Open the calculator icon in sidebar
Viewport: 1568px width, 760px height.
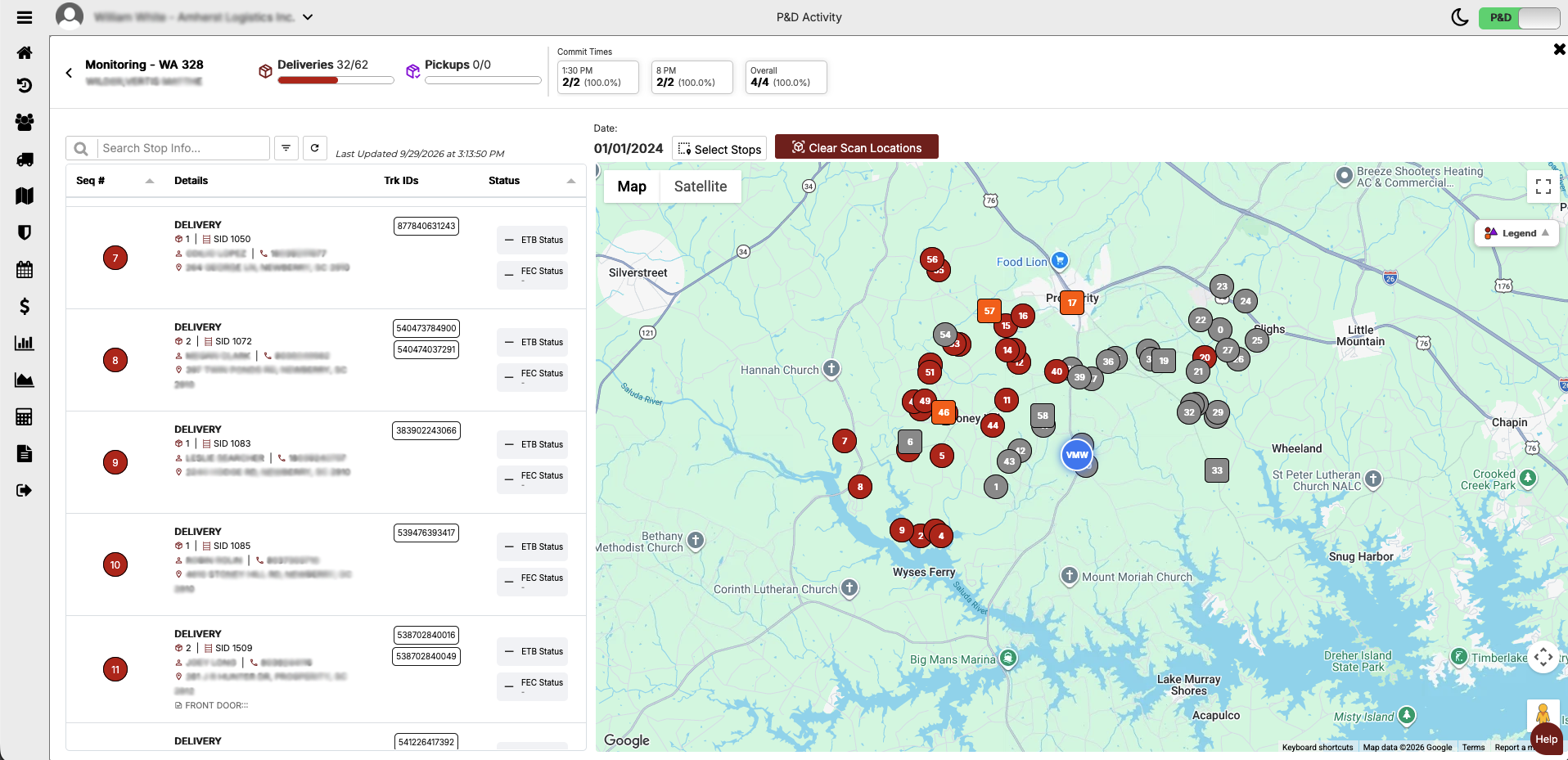25,416
